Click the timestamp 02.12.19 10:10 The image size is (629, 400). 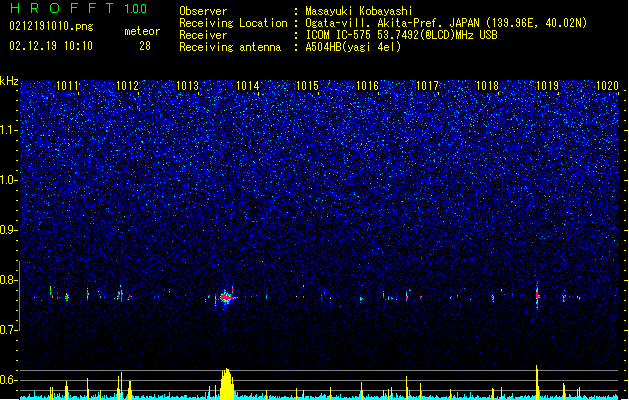[51, 46]
